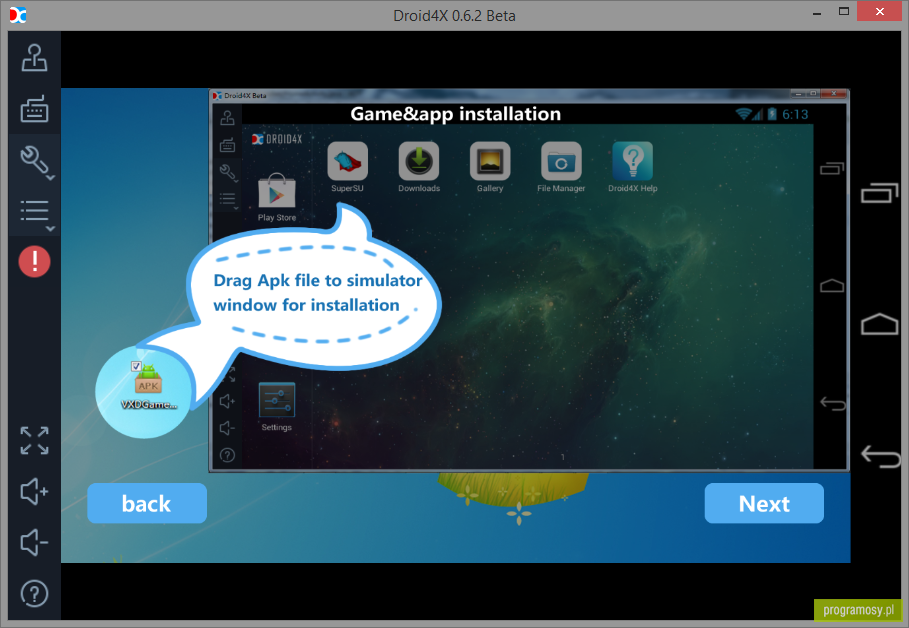Open help via question mark icon
Image resolution: width=909 pixels, height=628 pixels.
pyautogui.click(x=34, y=594)
